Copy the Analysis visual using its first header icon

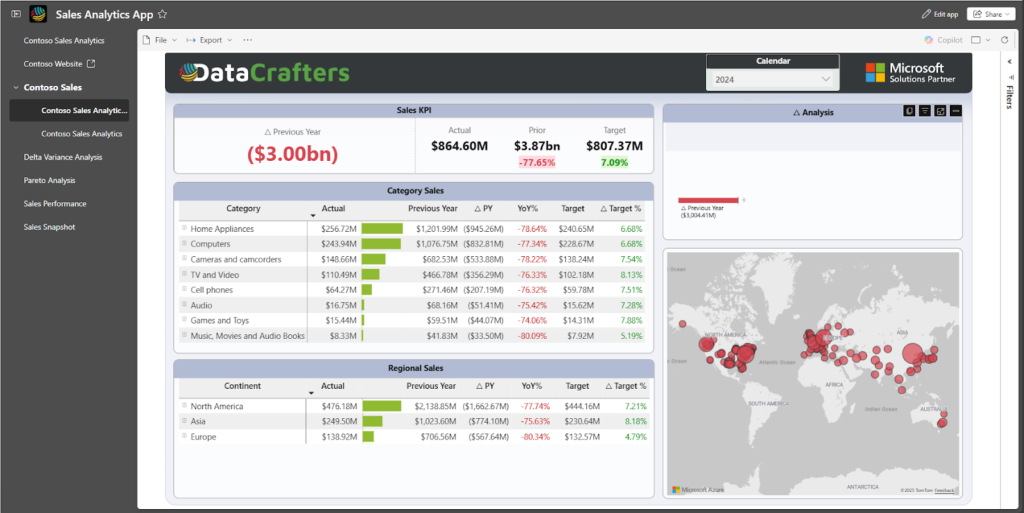909,111
